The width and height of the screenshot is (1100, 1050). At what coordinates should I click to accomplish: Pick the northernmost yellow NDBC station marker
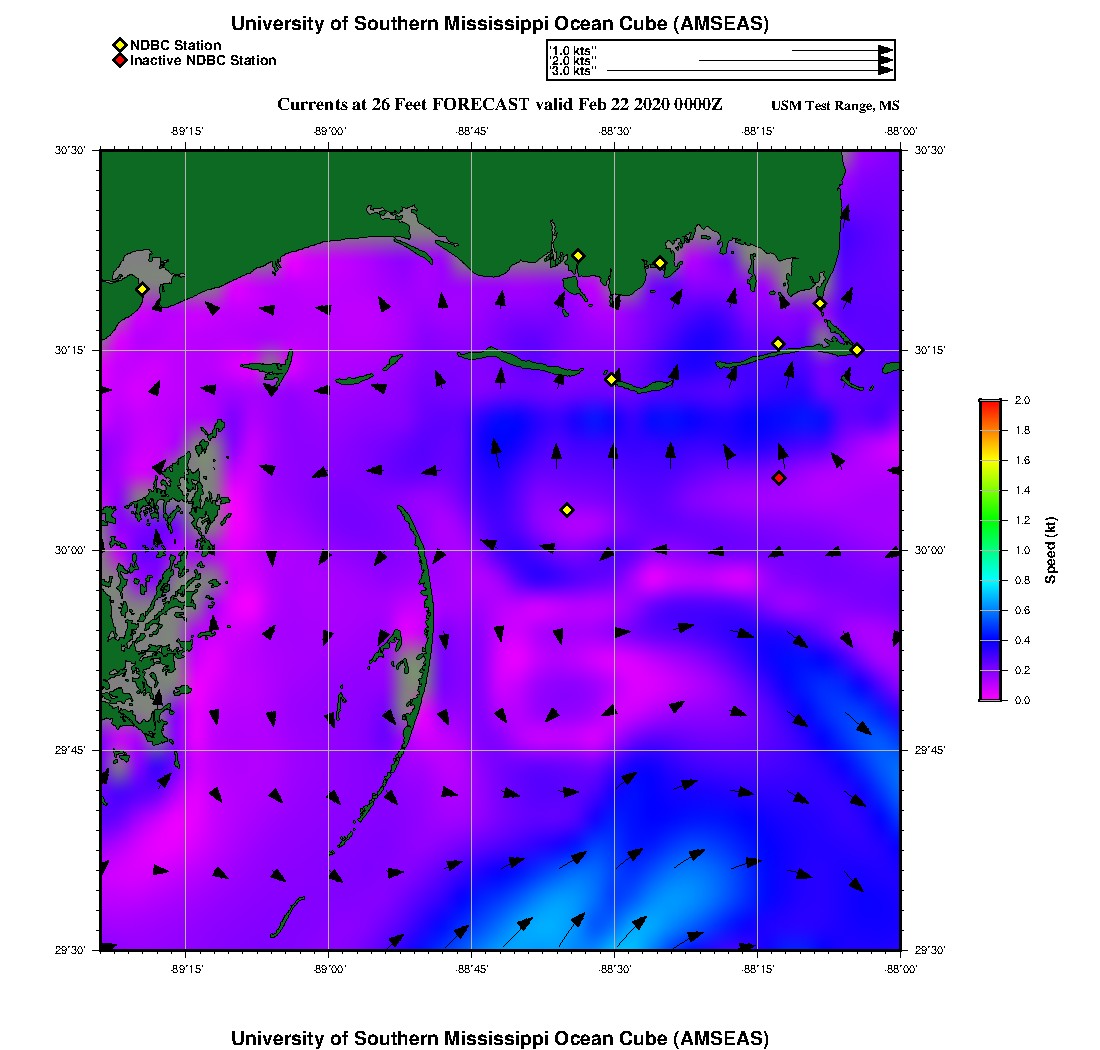578,255
